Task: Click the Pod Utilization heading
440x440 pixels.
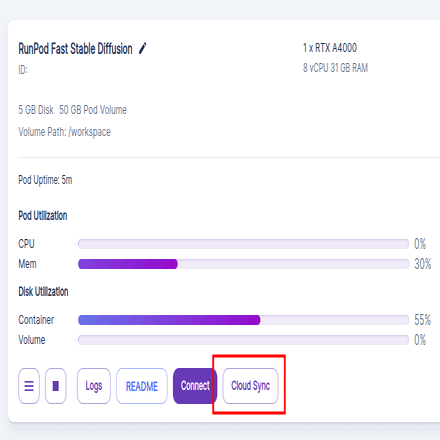Action: [x=43, y=216]
